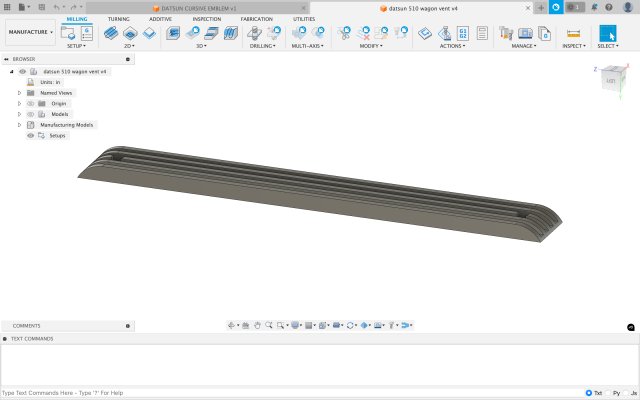The image size is (640, 400).
Task: Click the Select tool icon
Action: coord(608,33)
